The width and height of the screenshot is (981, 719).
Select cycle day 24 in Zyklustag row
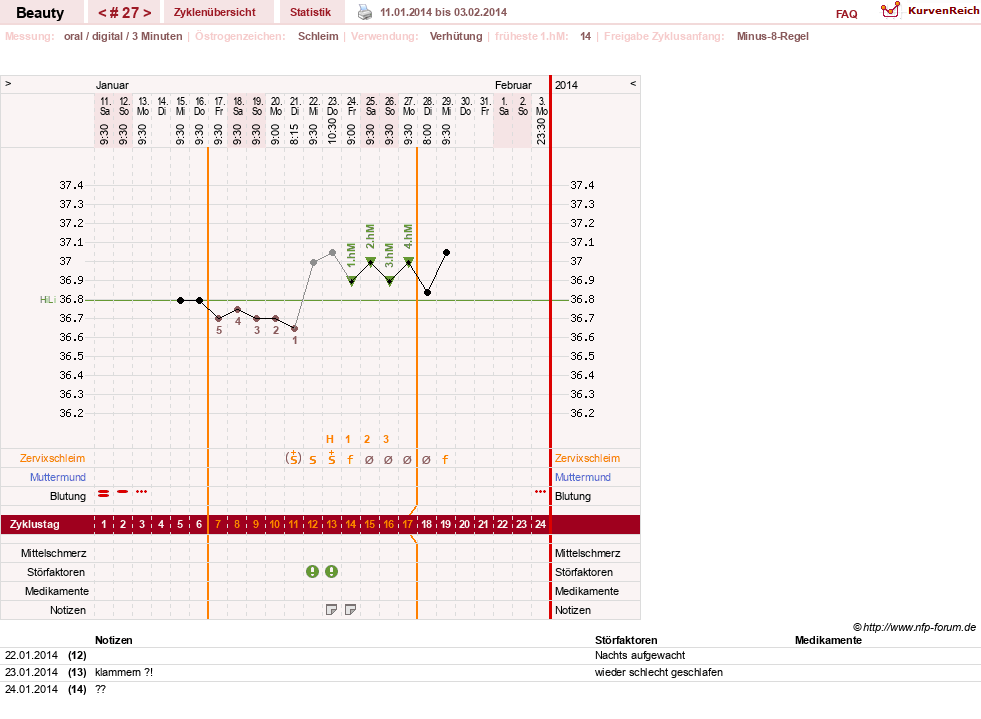point(541,524)
